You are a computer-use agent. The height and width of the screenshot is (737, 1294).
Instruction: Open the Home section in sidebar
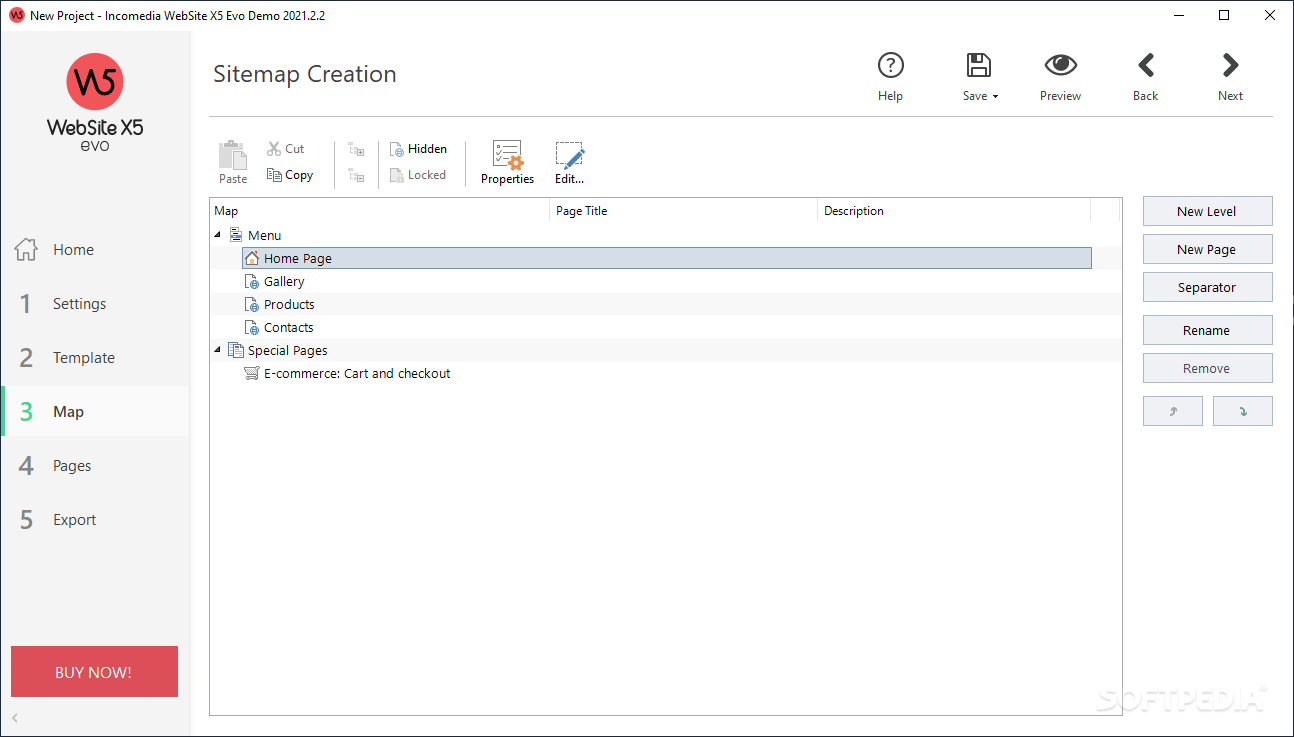[x=95, y=250]
